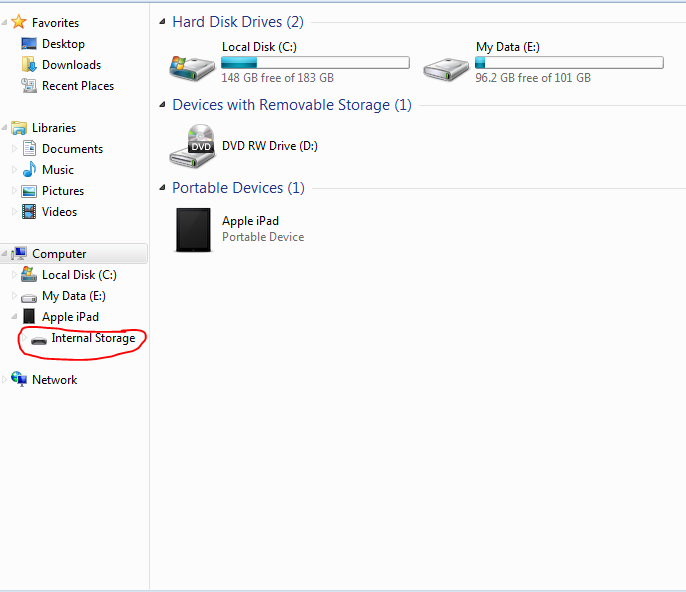Collapse the Apple iPad tree node

pos(14,316)
